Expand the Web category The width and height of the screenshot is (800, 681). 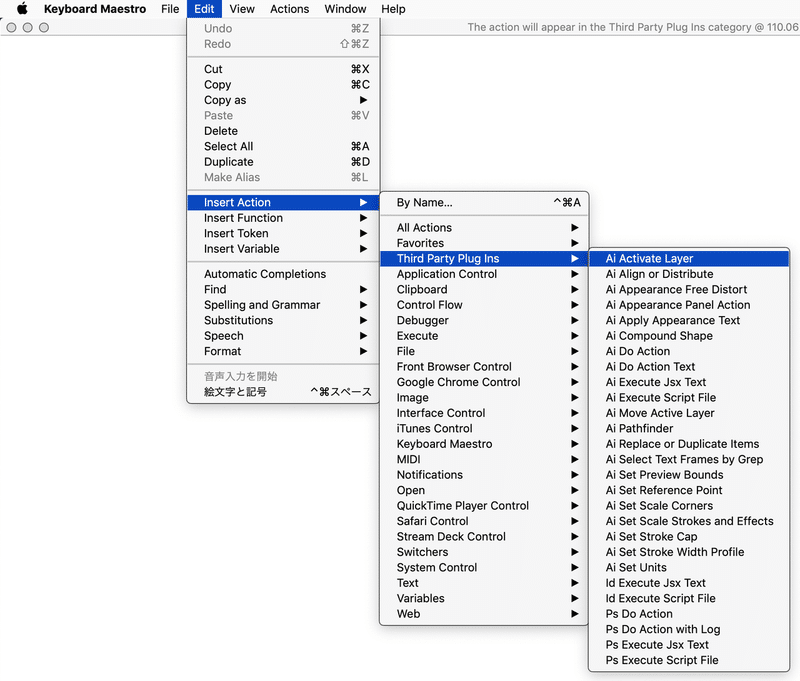click(x=484, y=614)
